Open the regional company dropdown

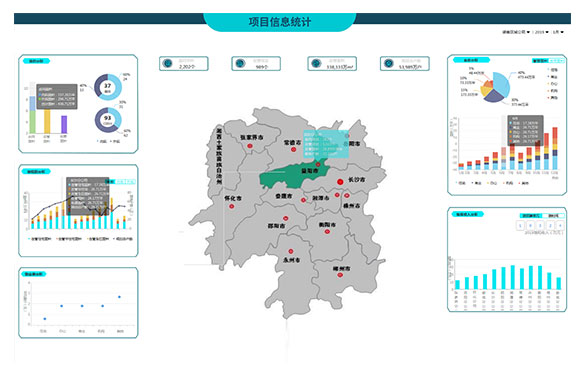pyautogui.click(x=516, y=32)
